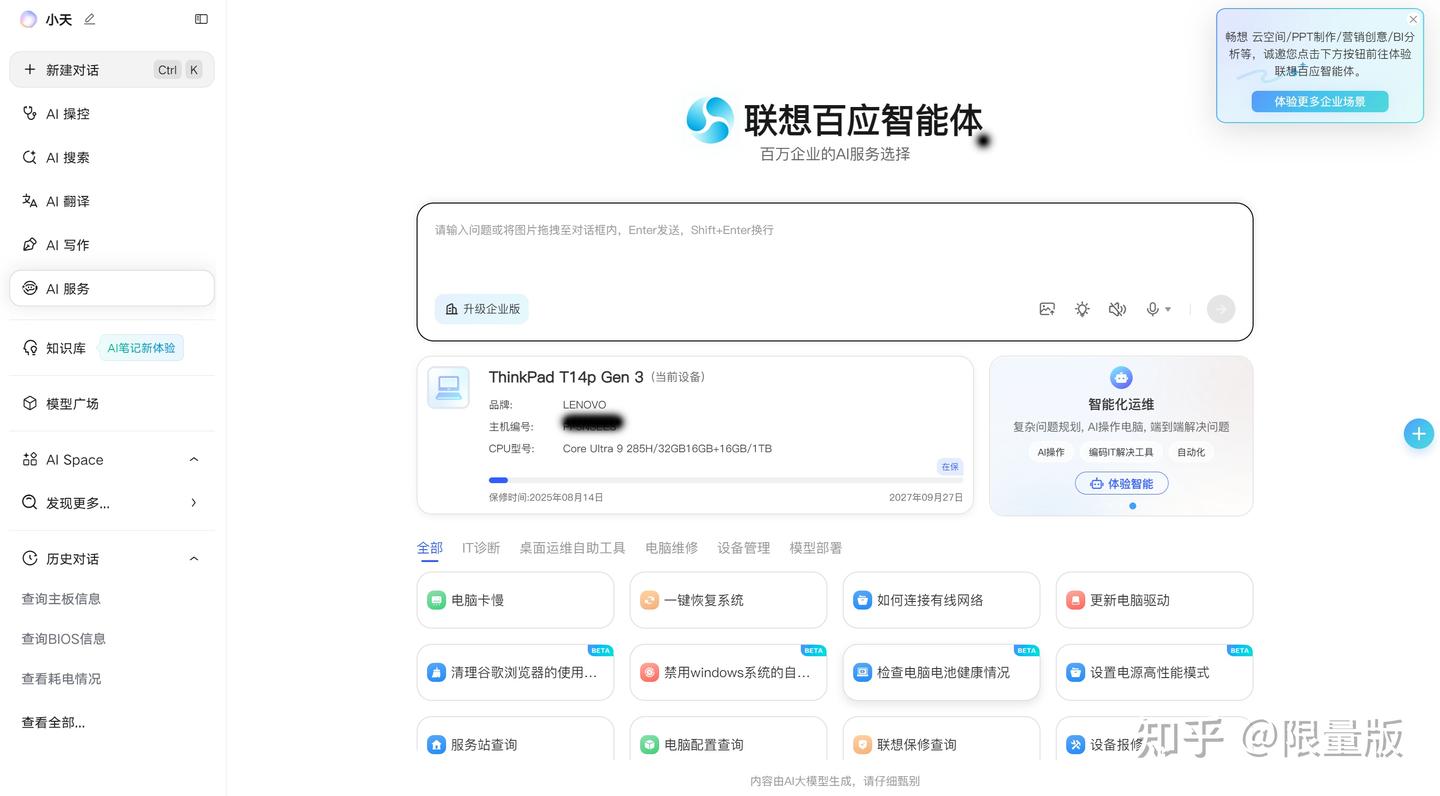
Task: Click the 编码IT解决工具 tag
Action: click(1121, 452)
